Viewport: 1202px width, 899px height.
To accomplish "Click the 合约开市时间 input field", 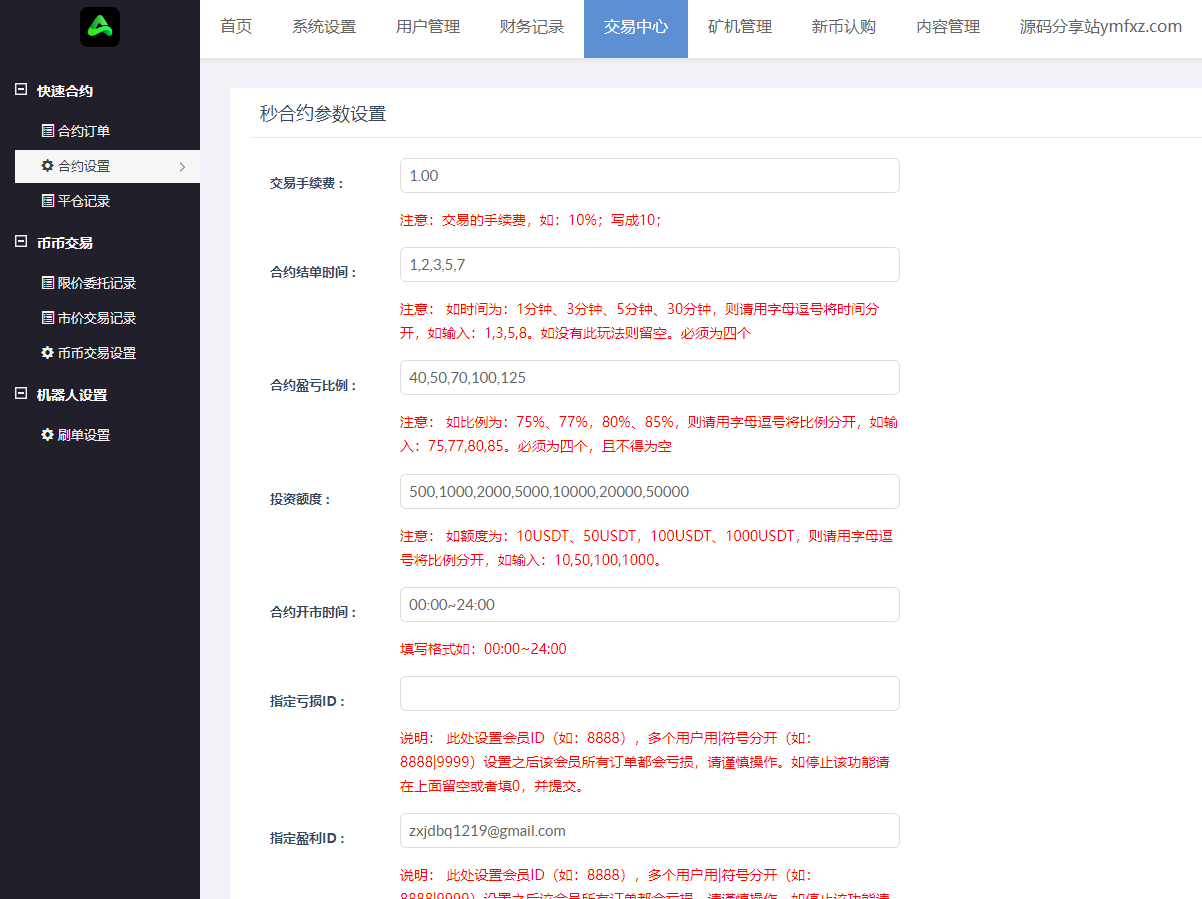I will coord(649,605).
